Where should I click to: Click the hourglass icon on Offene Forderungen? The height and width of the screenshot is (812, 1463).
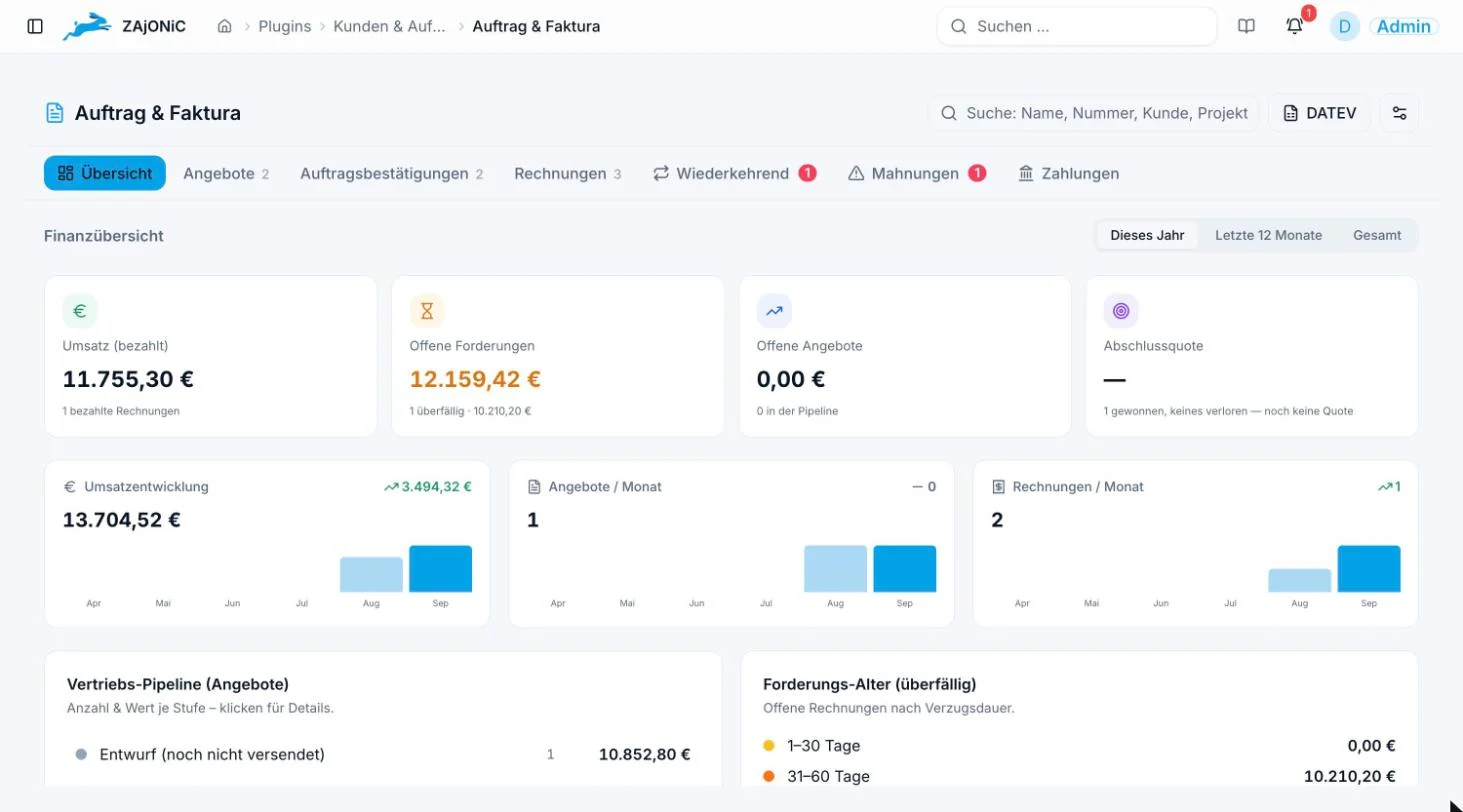coord(427,311)
